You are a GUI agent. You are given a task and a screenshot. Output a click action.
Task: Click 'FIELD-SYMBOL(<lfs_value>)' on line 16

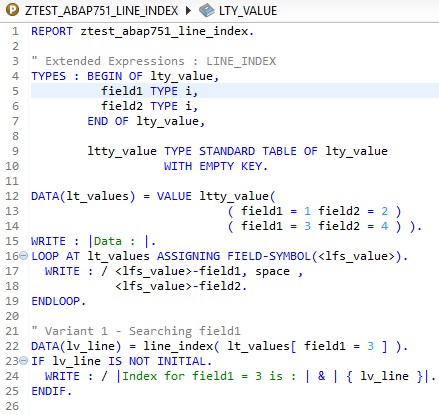313,256
